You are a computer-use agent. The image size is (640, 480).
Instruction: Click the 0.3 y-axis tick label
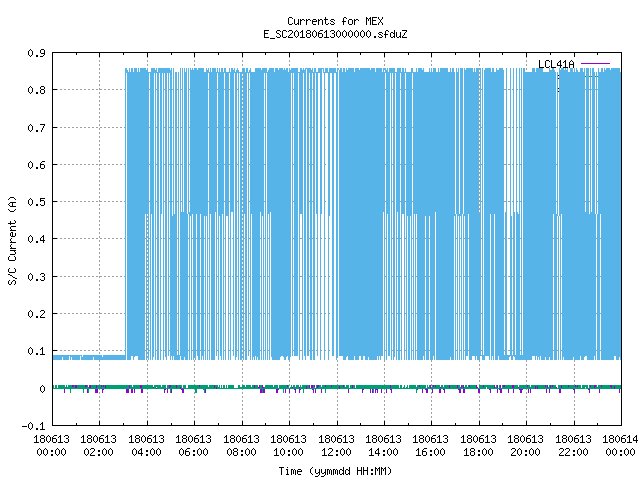36,277
